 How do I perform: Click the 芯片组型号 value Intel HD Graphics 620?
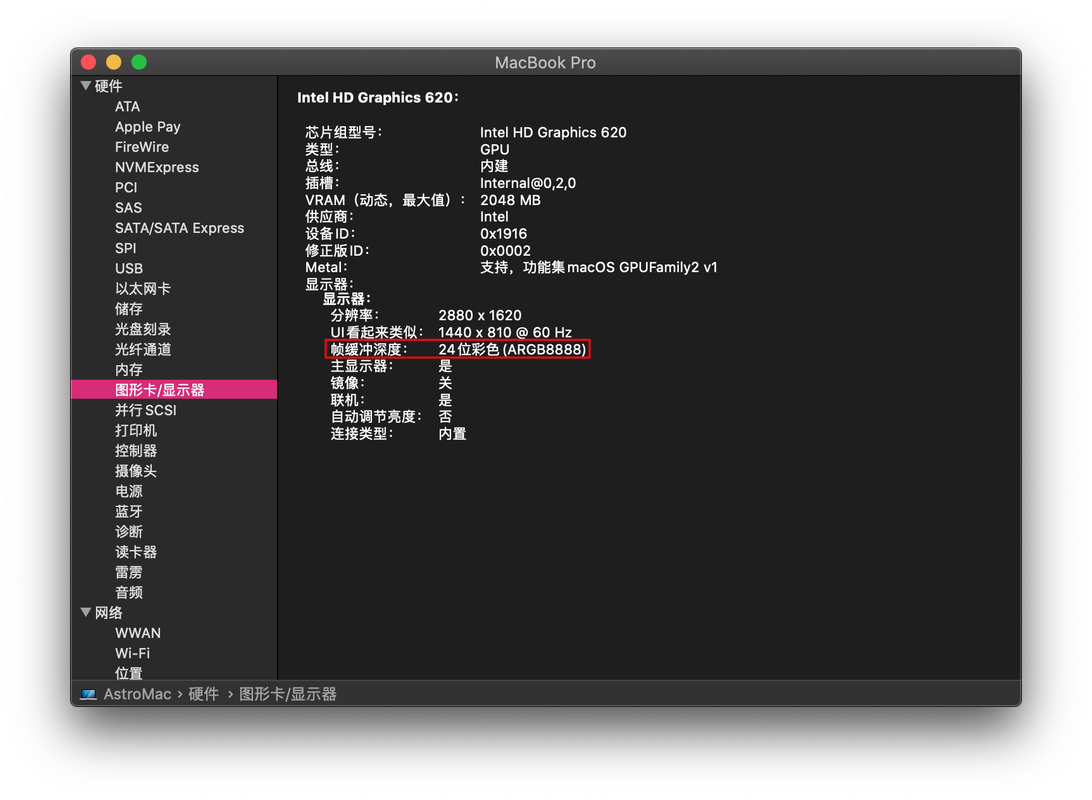point(553,132)
